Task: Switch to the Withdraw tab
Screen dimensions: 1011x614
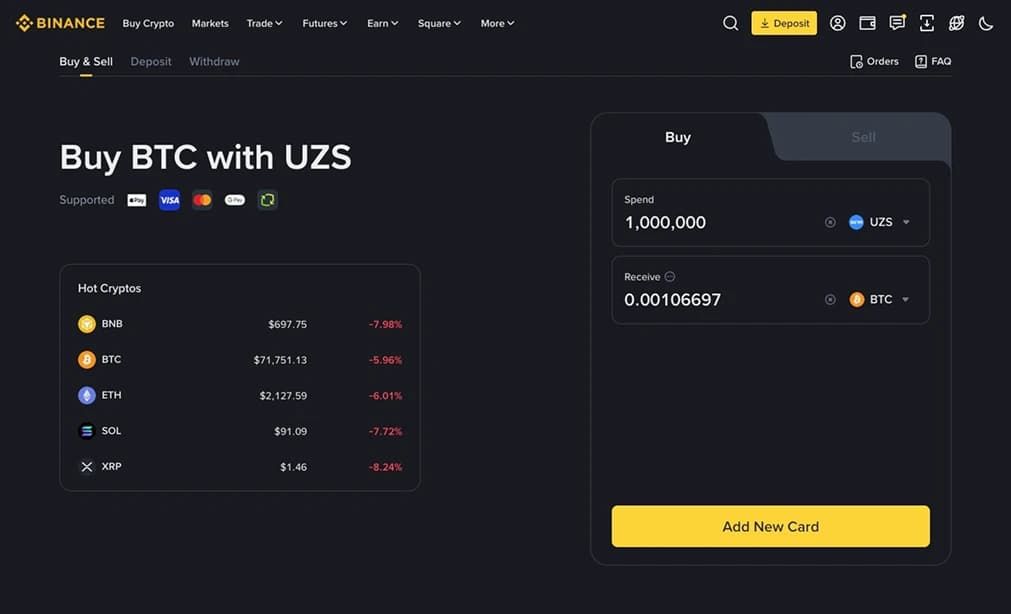Action: coord(214,62)
